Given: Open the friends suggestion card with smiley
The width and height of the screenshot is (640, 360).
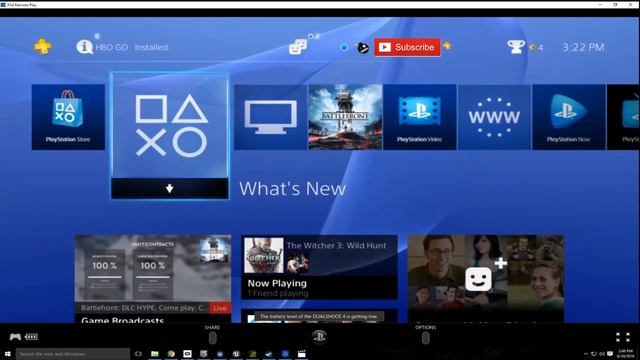Looking at the screenshot, I should pyautogui.click(x=486, y=279).
